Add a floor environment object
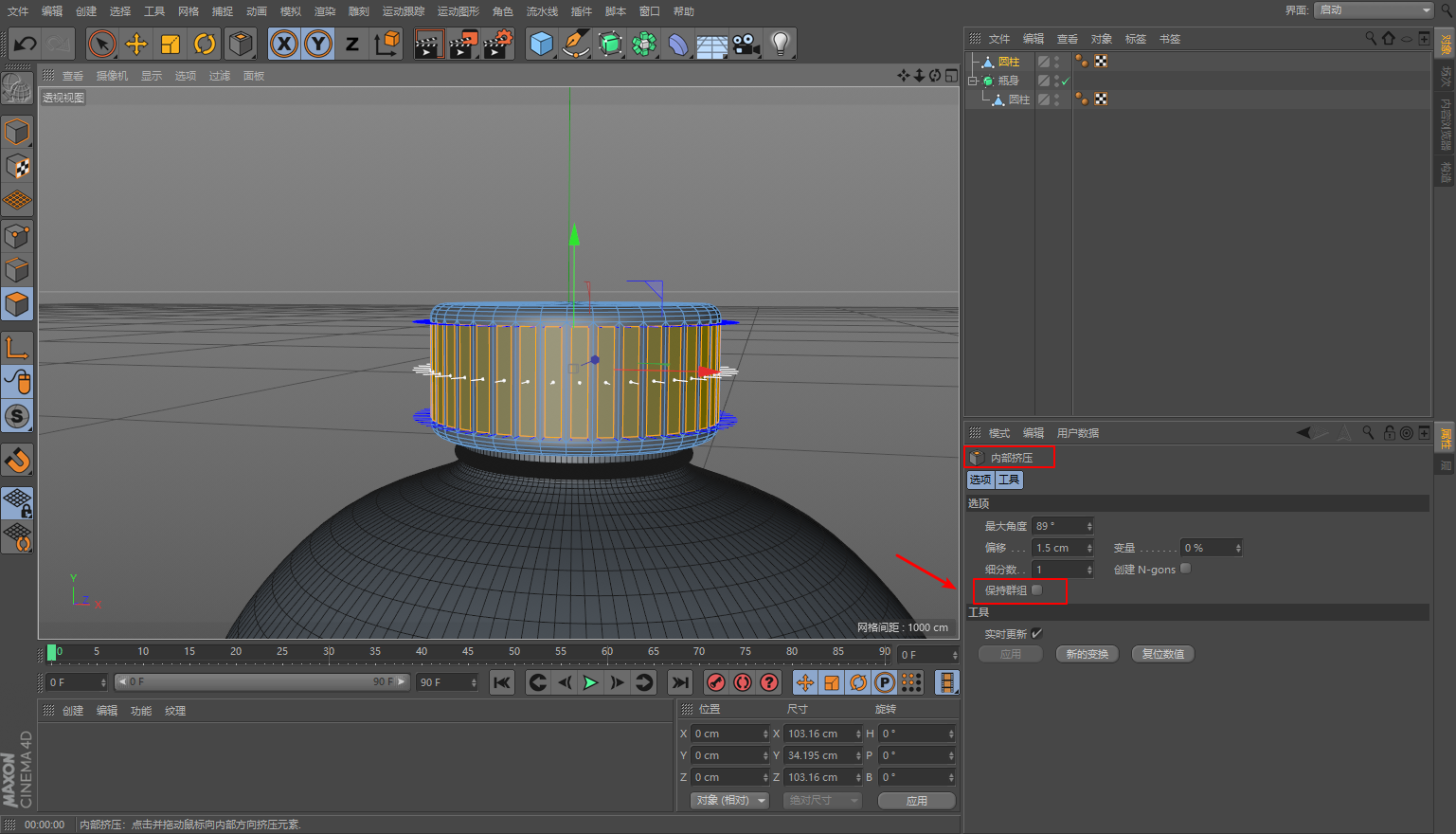 click(712, 44)
